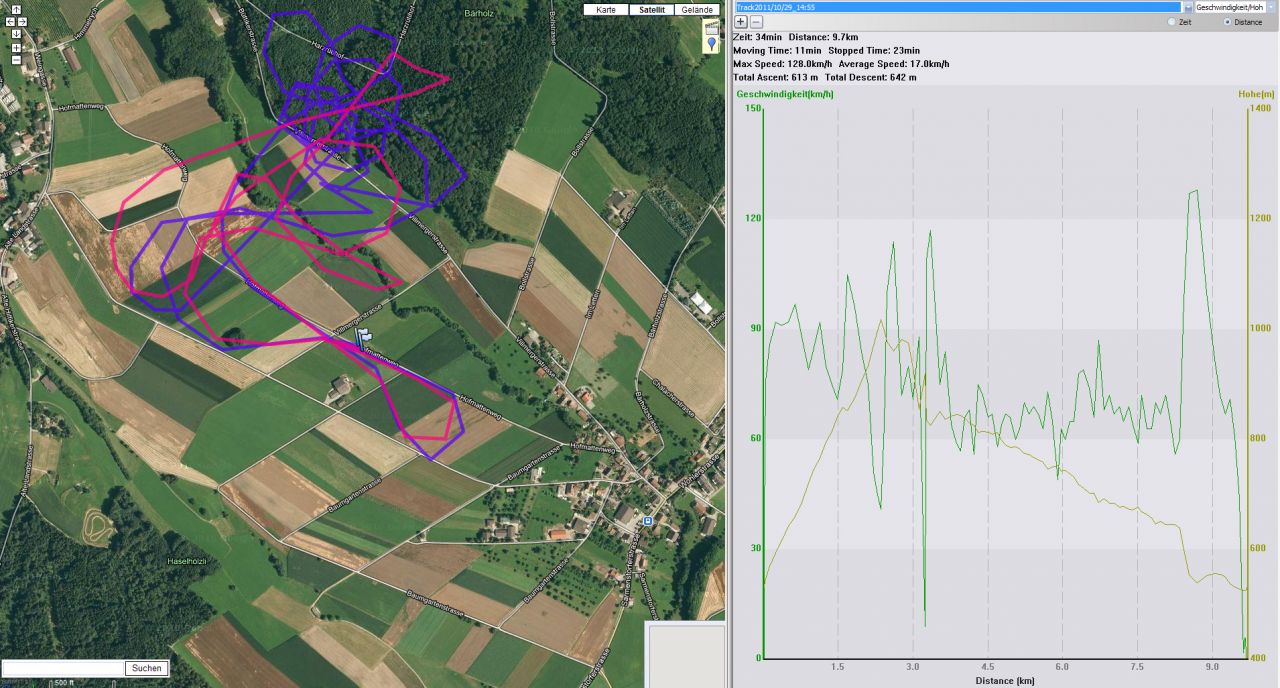Pan the map up with the arrow
Image resolution: width=1280 pixels, height=688 pixels.
coord(16,9)
